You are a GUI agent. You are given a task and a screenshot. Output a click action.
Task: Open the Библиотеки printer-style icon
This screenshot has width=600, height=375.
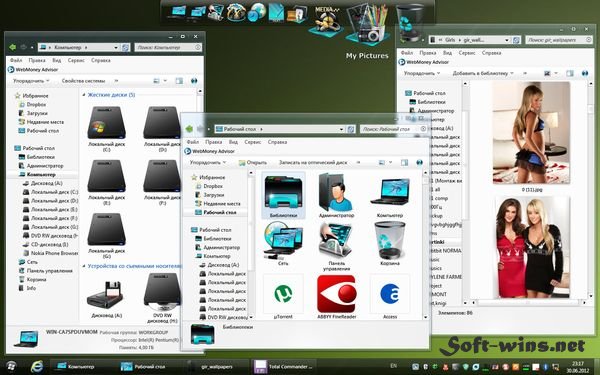point(283,192)
